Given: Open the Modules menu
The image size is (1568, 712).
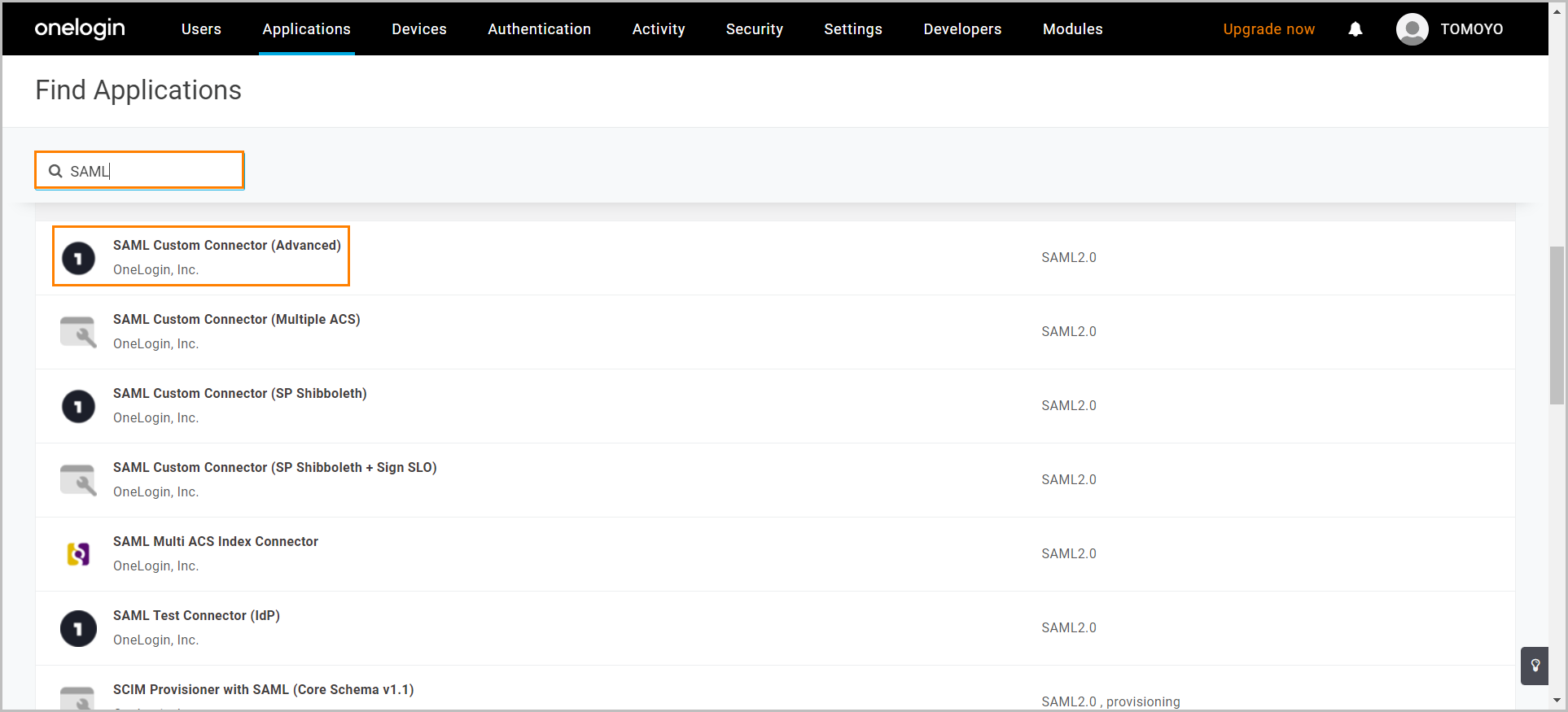Looking at the screenshot, I should [x=1073, y=29].
